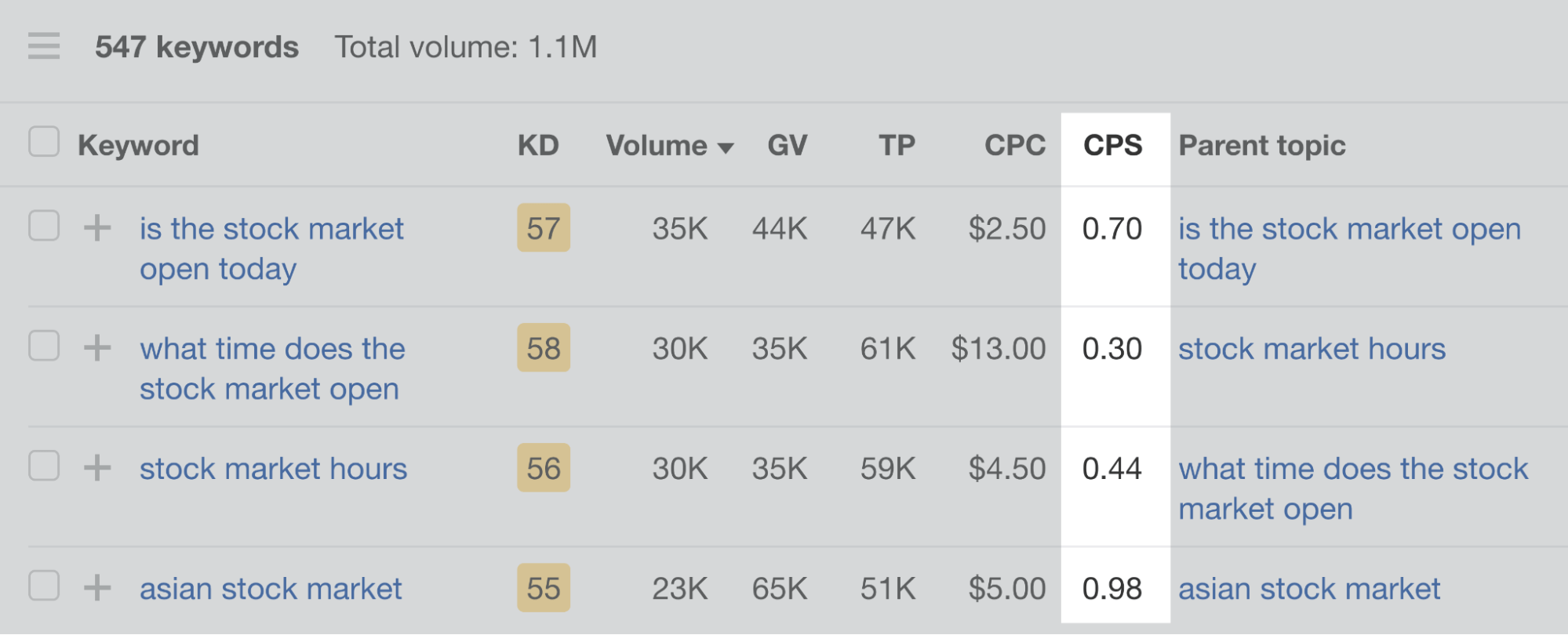
Task: Click the Parent topic column header
Action: click(x=1261, y=145)
